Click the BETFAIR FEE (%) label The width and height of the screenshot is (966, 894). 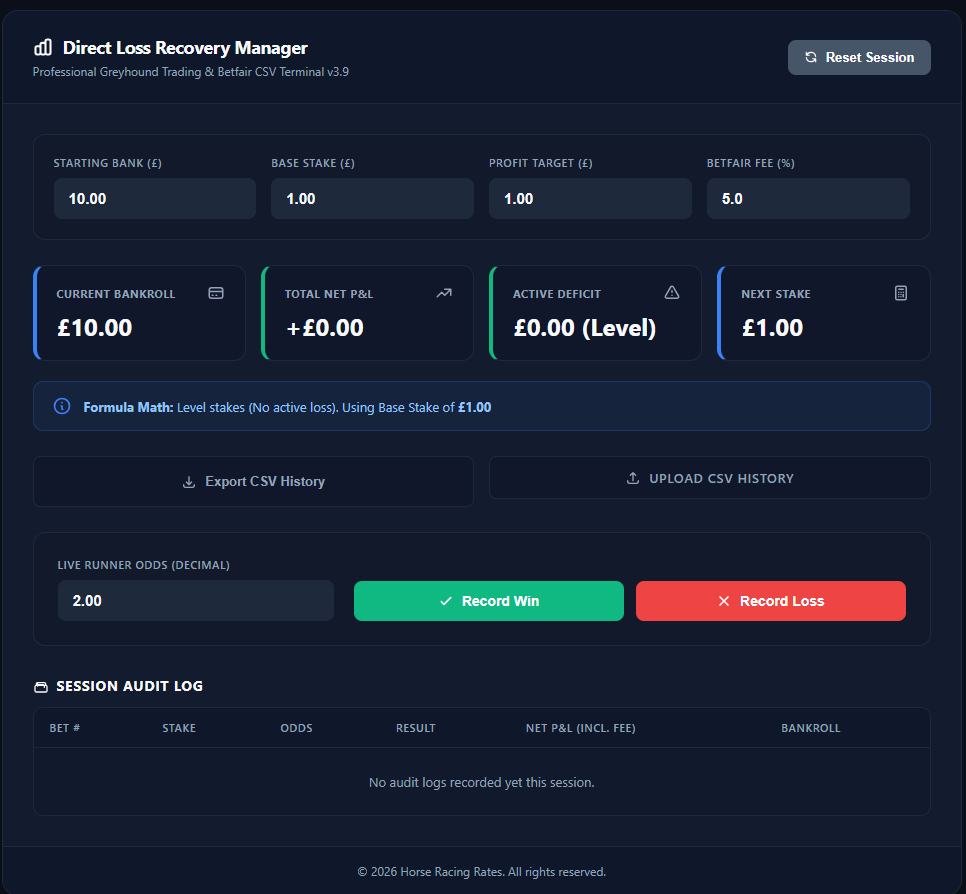(x=750, y=163)
